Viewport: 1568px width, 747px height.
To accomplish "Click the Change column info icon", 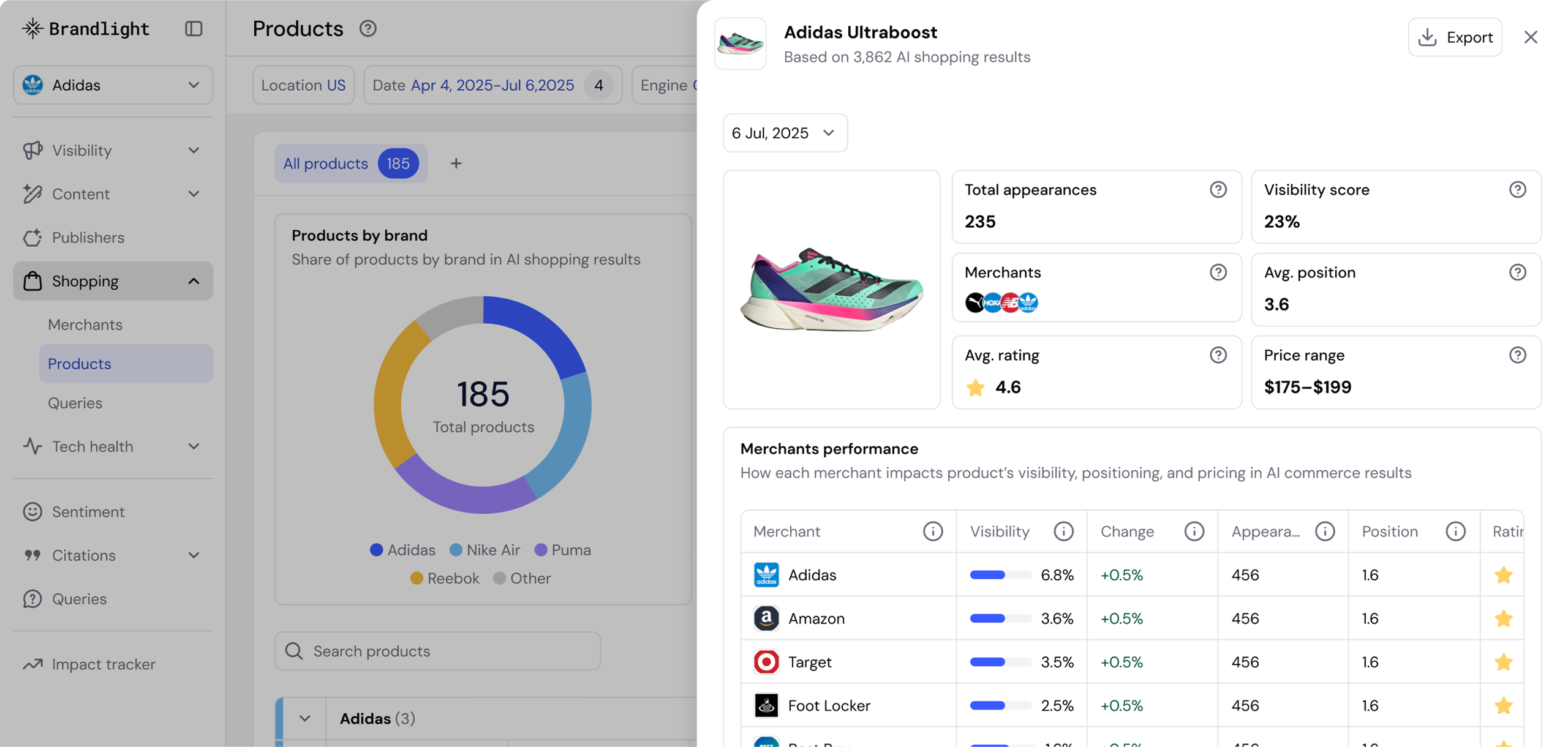I will (1194, 531).
